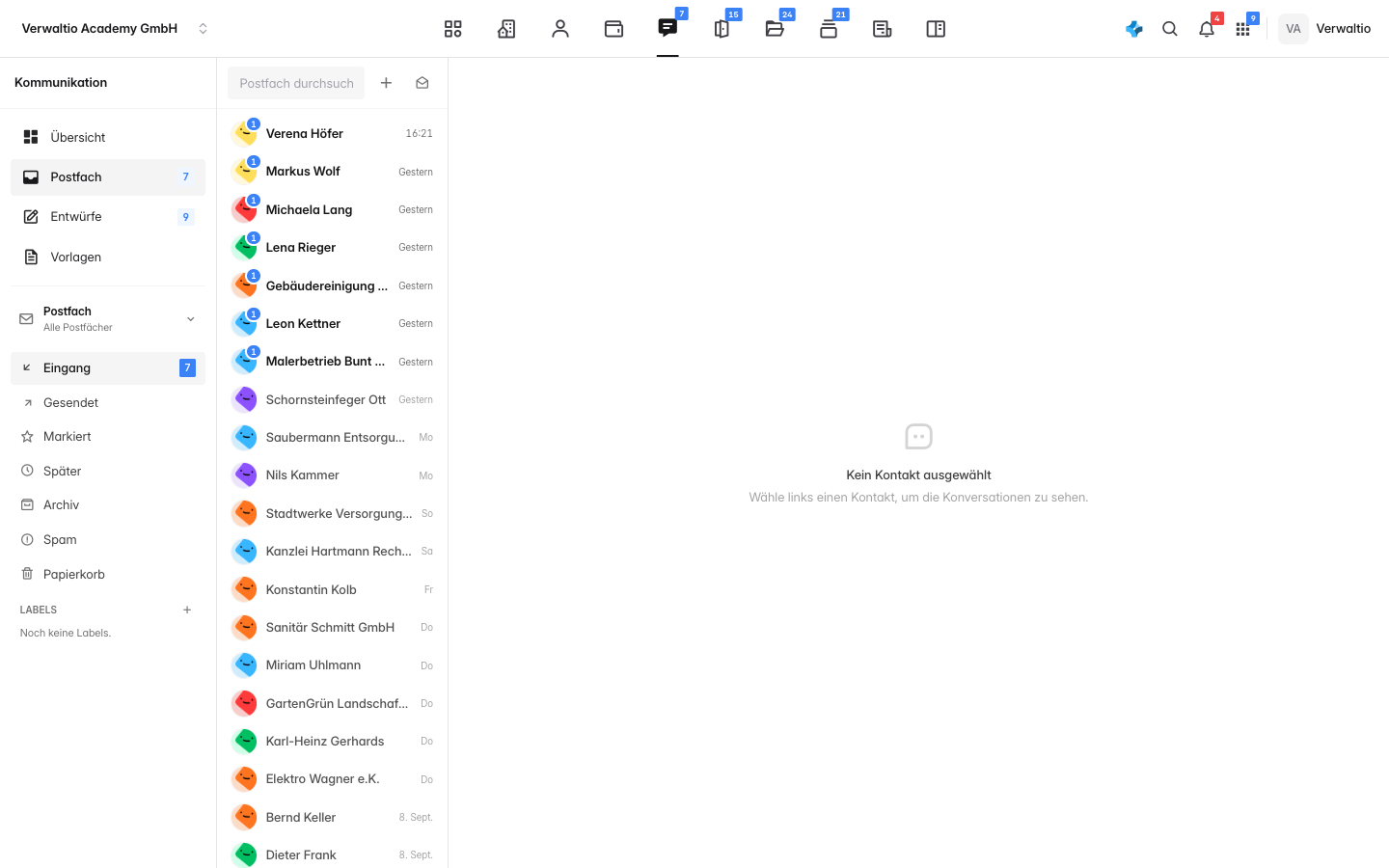Screen dimensions: 1389x868
Task: Open Vorlagen templates section
Action: pyautogui.click(x=108, y=257)
